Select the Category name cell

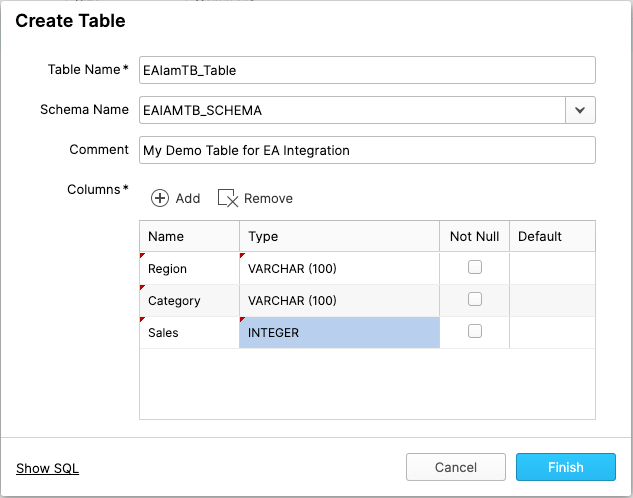click(189, 301)
